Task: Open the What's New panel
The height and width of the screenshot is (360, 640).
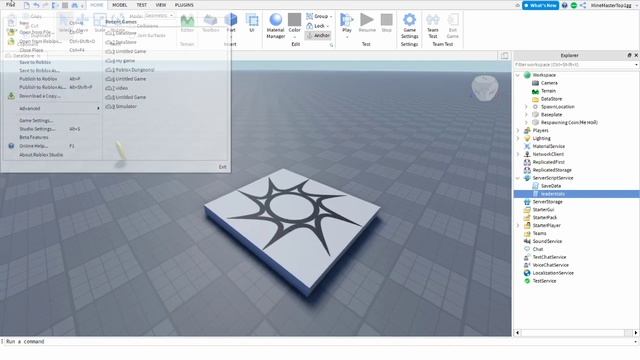Action: click(540, 5)
